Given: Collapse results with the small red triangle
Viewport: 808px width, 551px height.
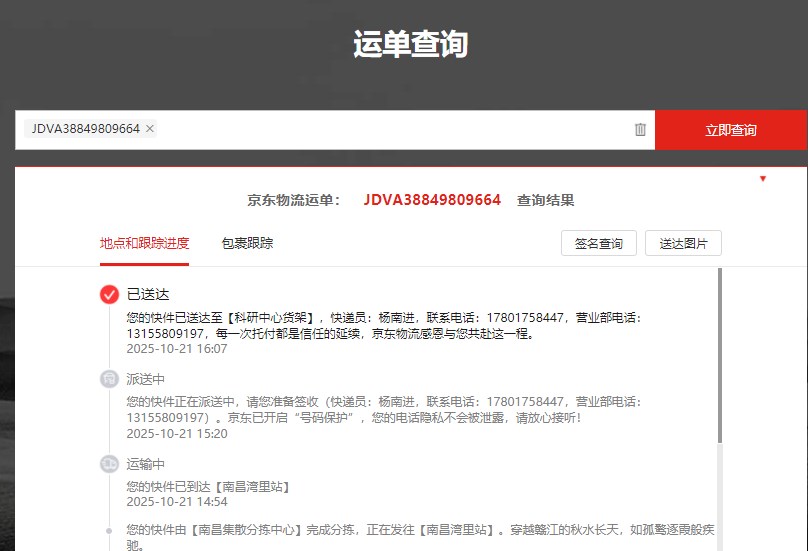Looking at the screenshot, I should pyautogui.click(x=763, y=179).
